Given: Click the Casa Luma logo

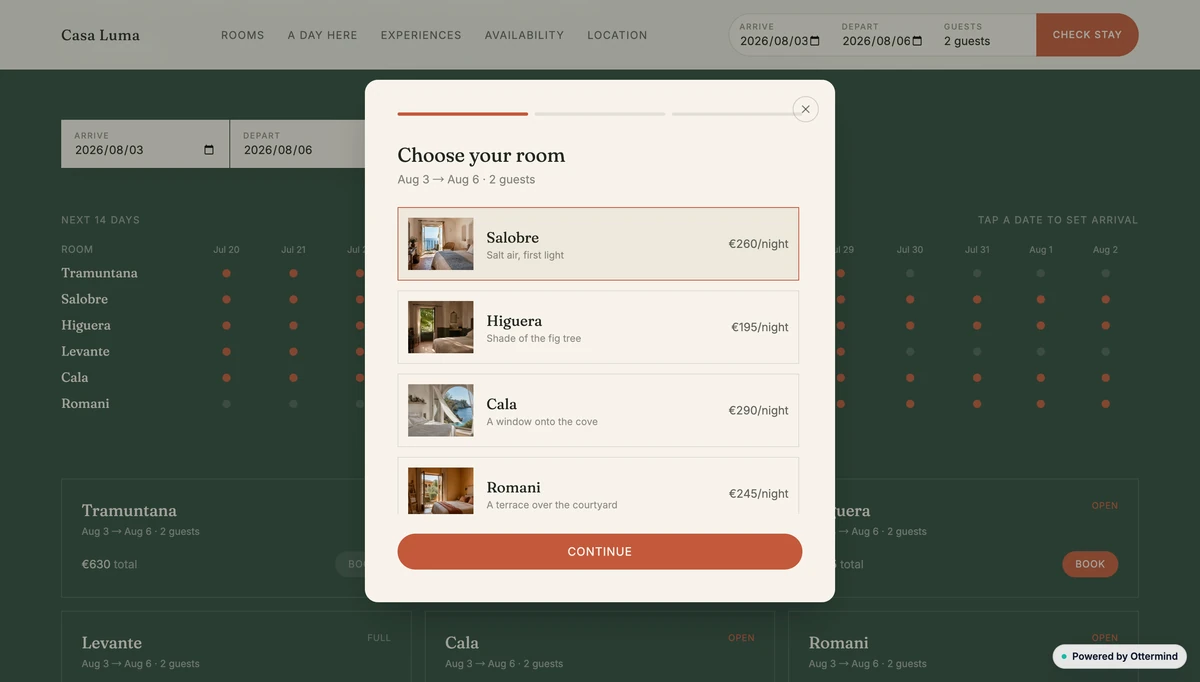Looking at the screenshot, I should pyautogui.click(x=100, y=35).
